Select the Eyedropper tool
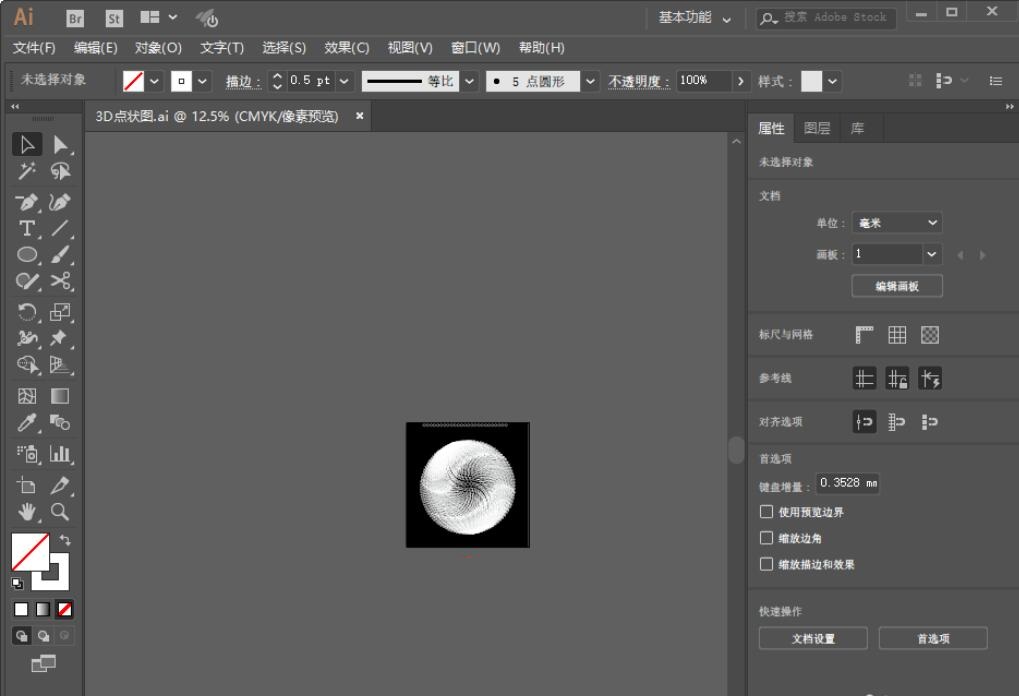The width and height of the screenshot is (1019, 696). pyautogui.click(x=28, y=424)
